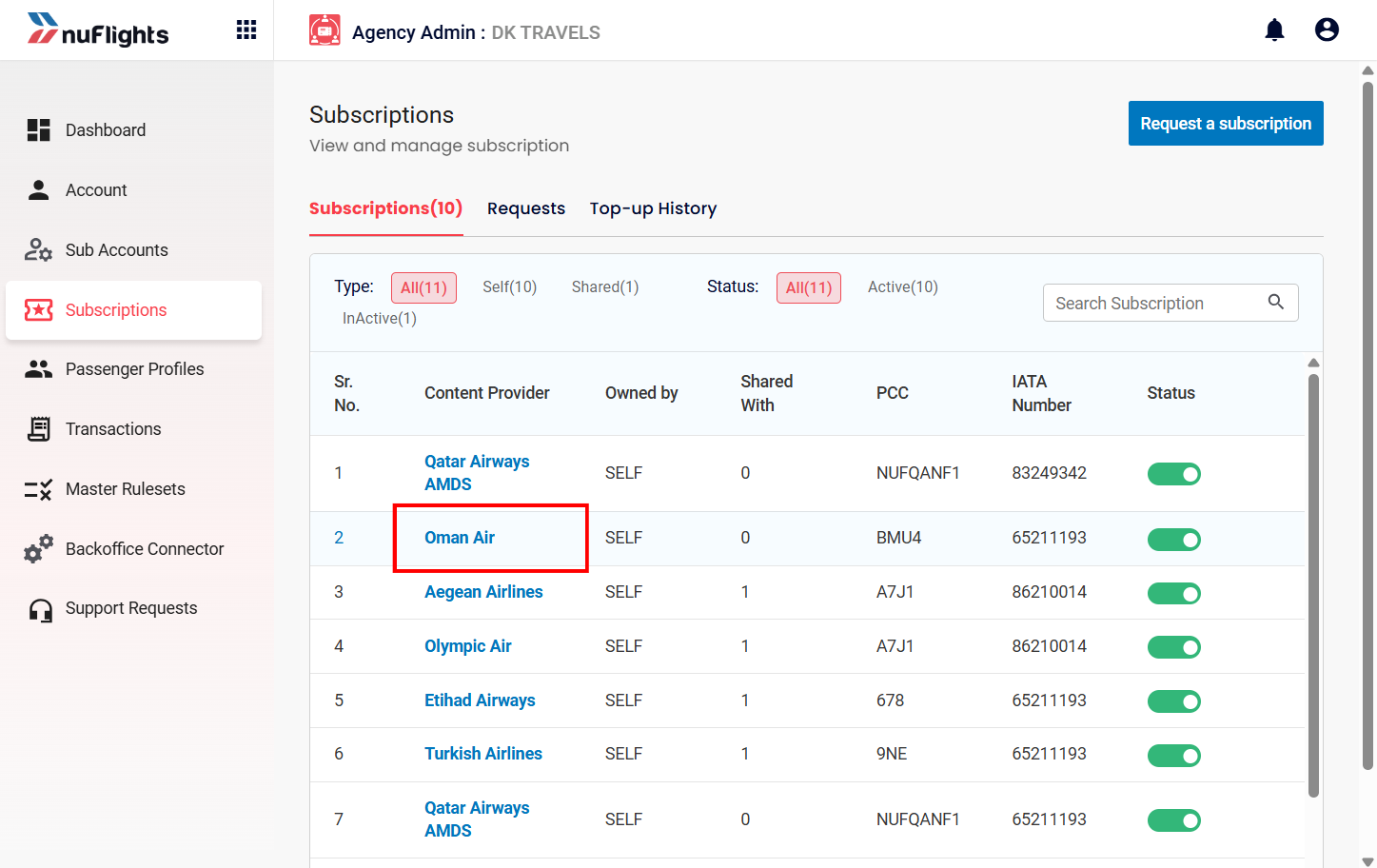Toggle Turkish Airlines subscription status

(x=1173, y=756)
